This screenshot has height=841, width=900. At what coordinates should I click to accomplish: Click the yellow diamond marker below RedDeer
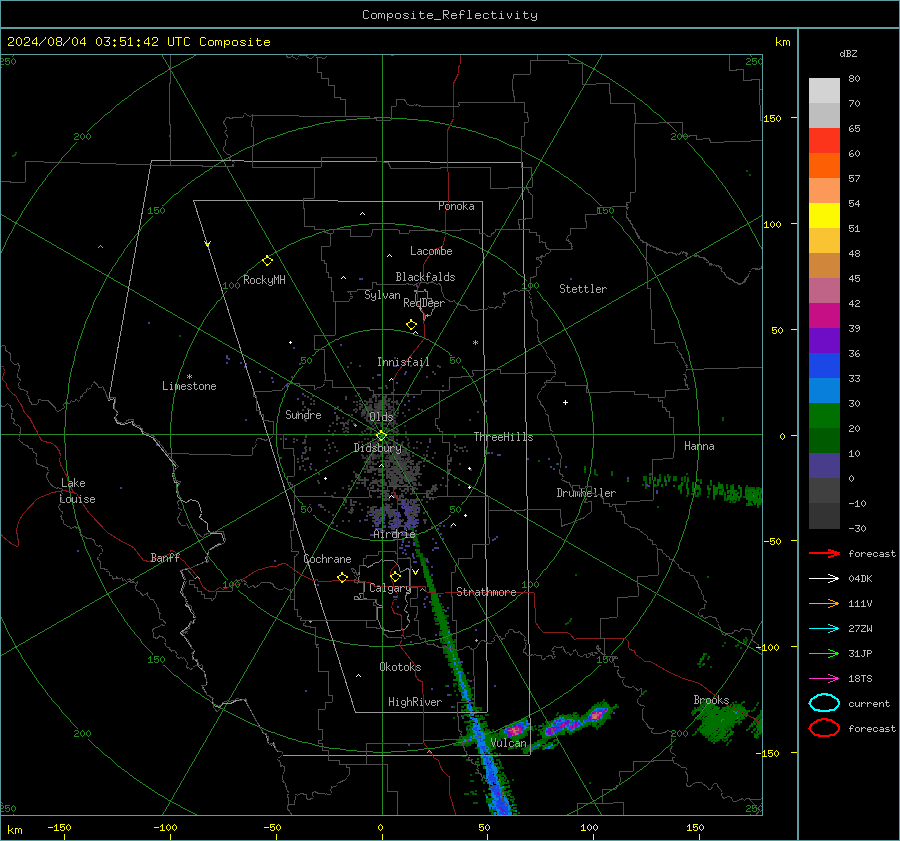click(411, 325)
